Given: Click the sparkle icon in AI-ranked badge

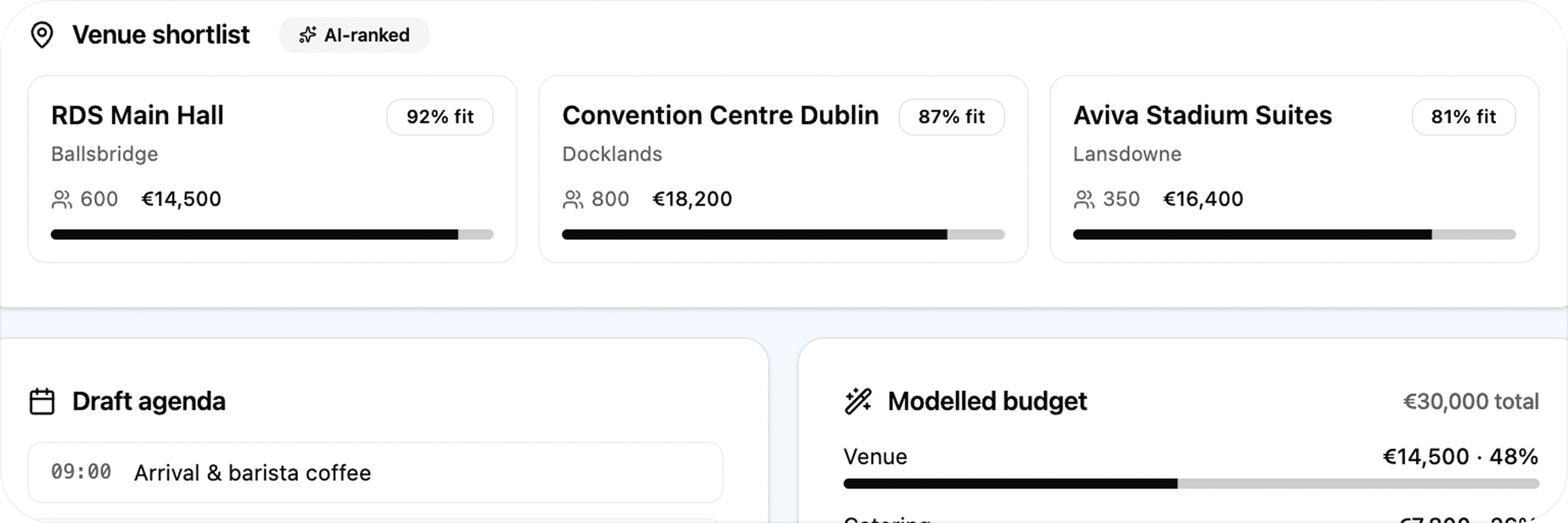Looking at the screenshot, I should (308, 35).
